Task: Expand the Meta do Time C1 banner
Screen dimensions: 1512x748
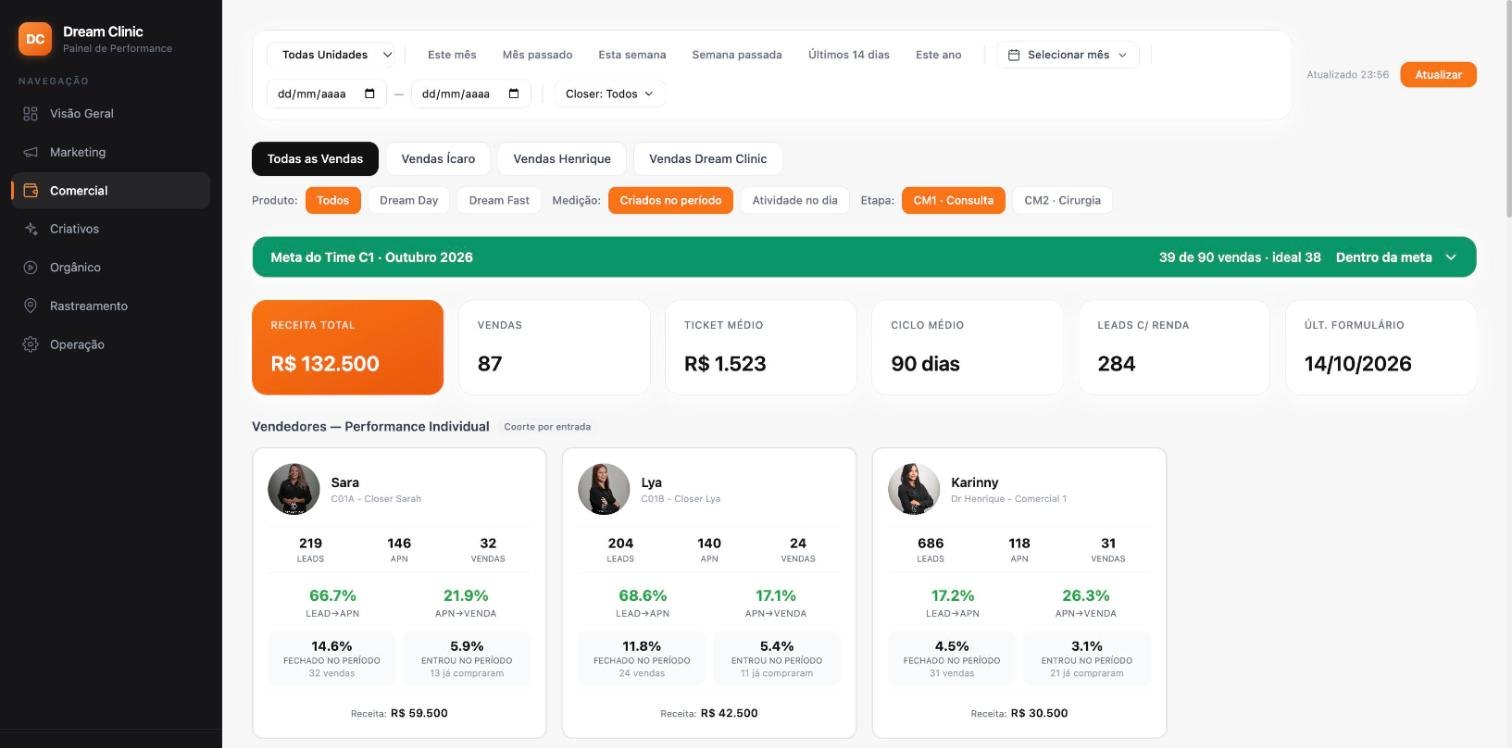Action: 864,257
